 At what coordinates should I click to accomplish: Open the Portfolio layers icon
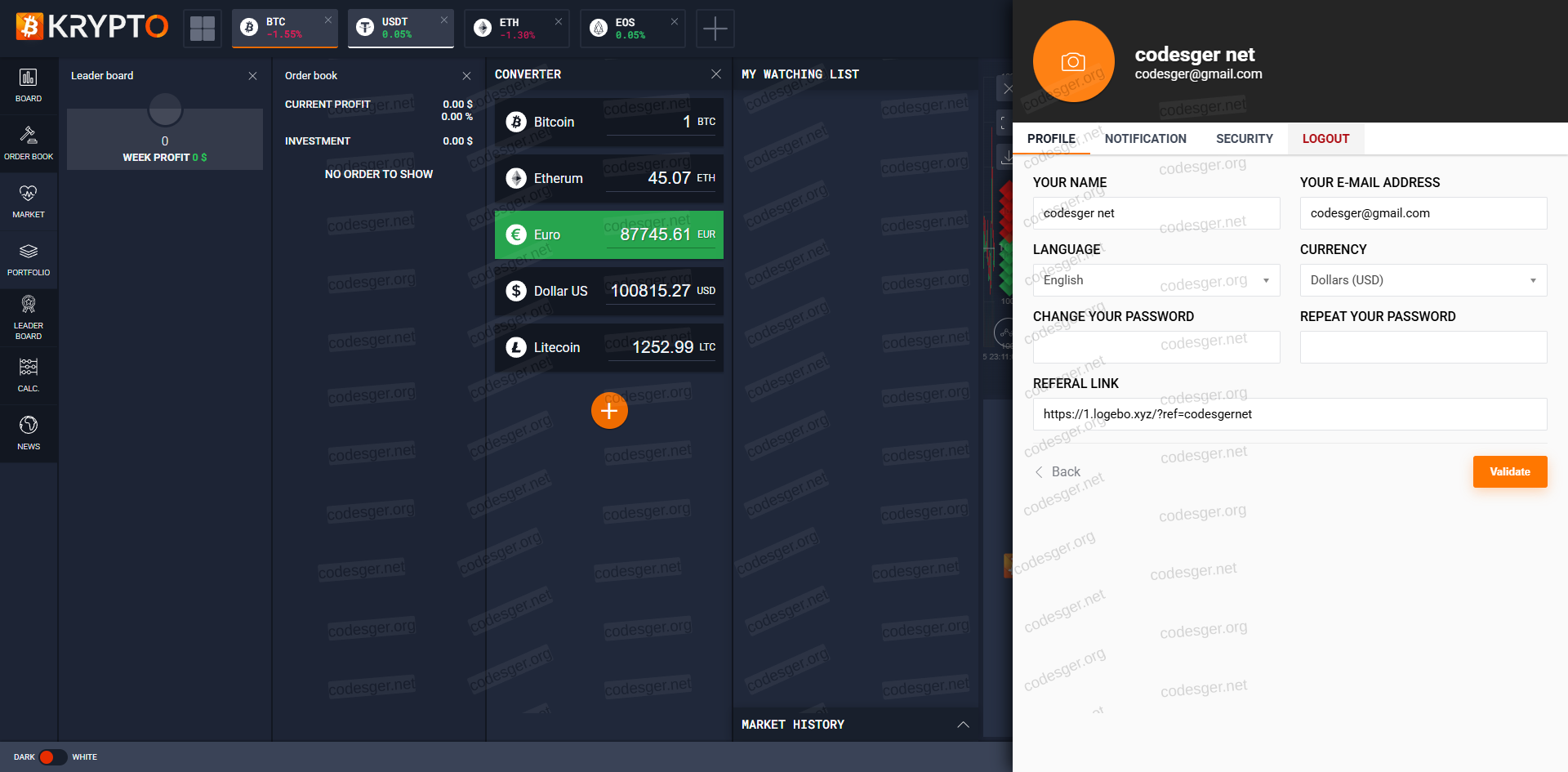[29, 252]
